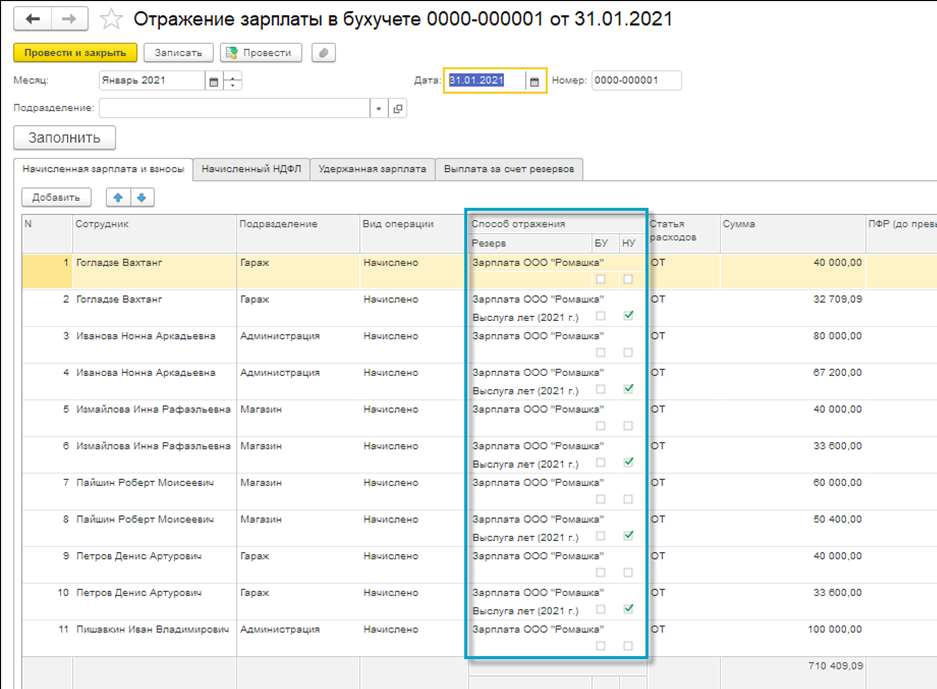The image size is (937, 689).
Task: Move selected row up with blue arrow
Action: click(118, 197)
